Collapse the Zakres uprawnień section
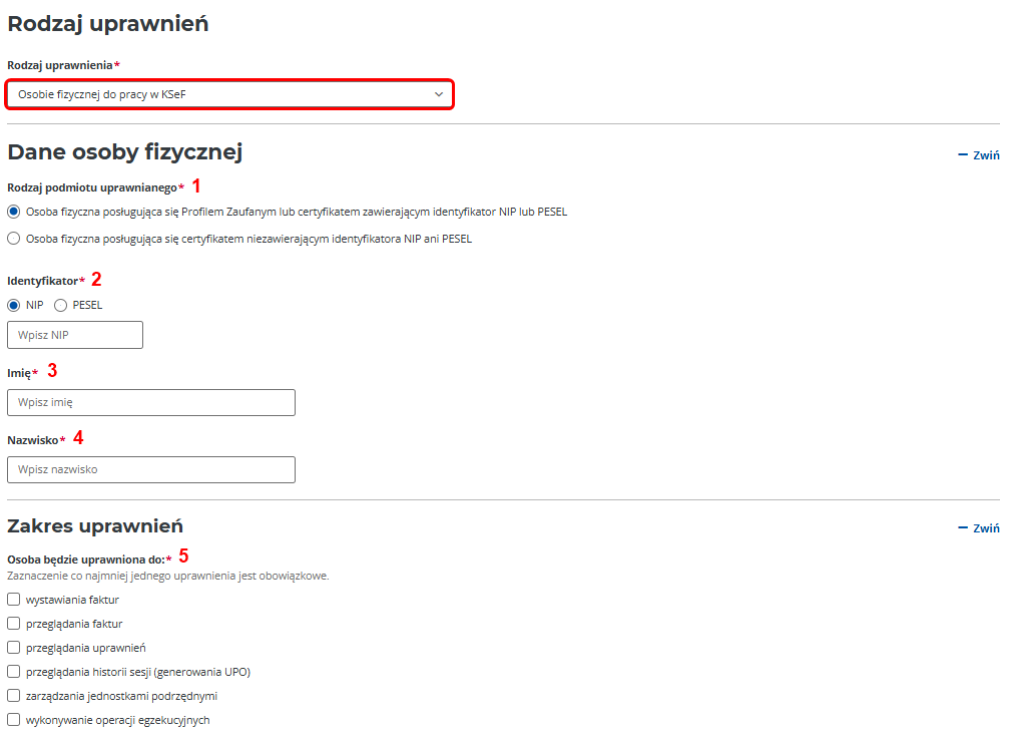The width and height of the screenshot is (1011, 736). pyautogui.click(x=978, y=528)
